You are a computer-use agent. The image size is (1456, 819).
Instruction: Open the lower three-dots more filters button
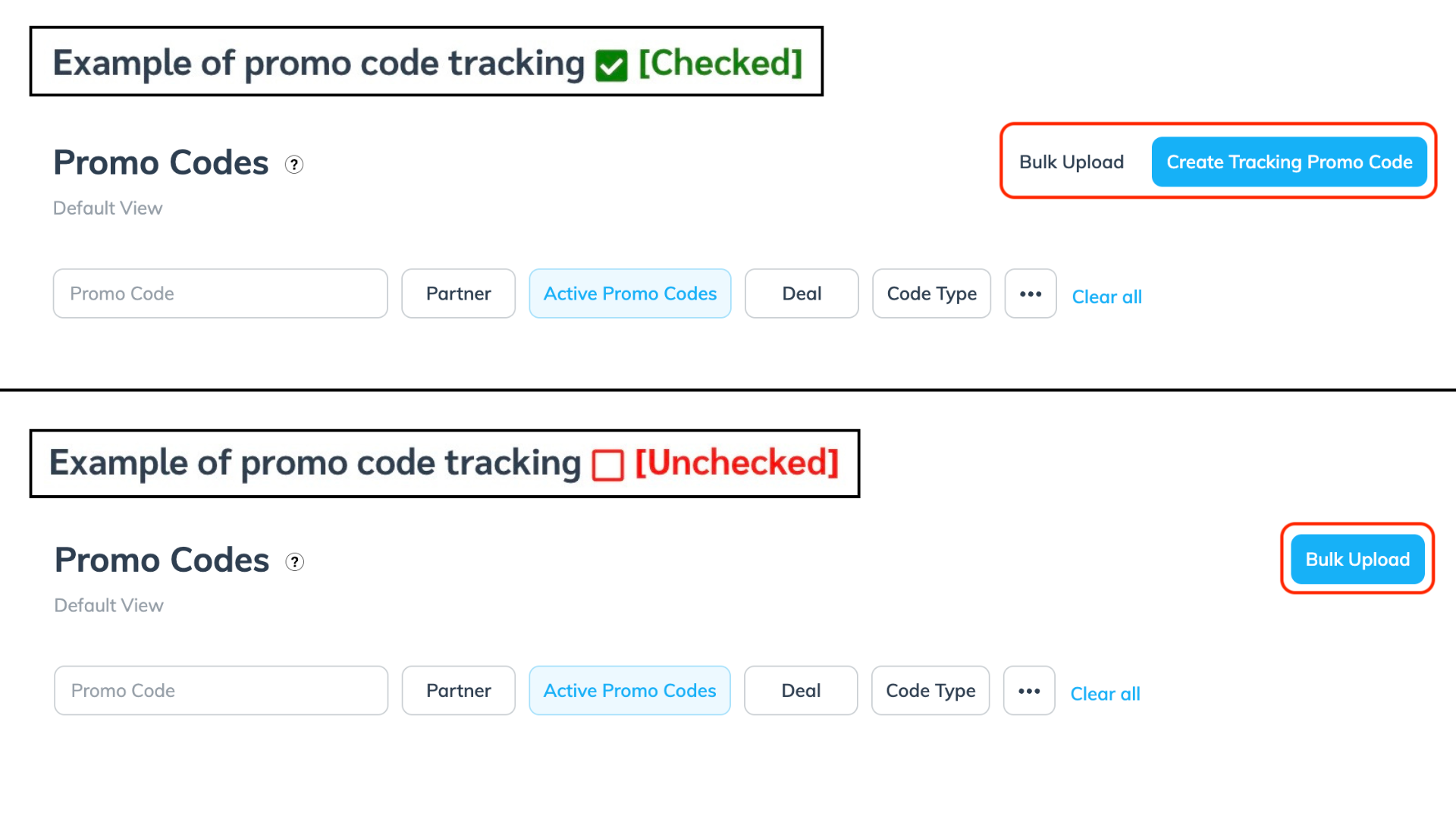pos(1029,691)
